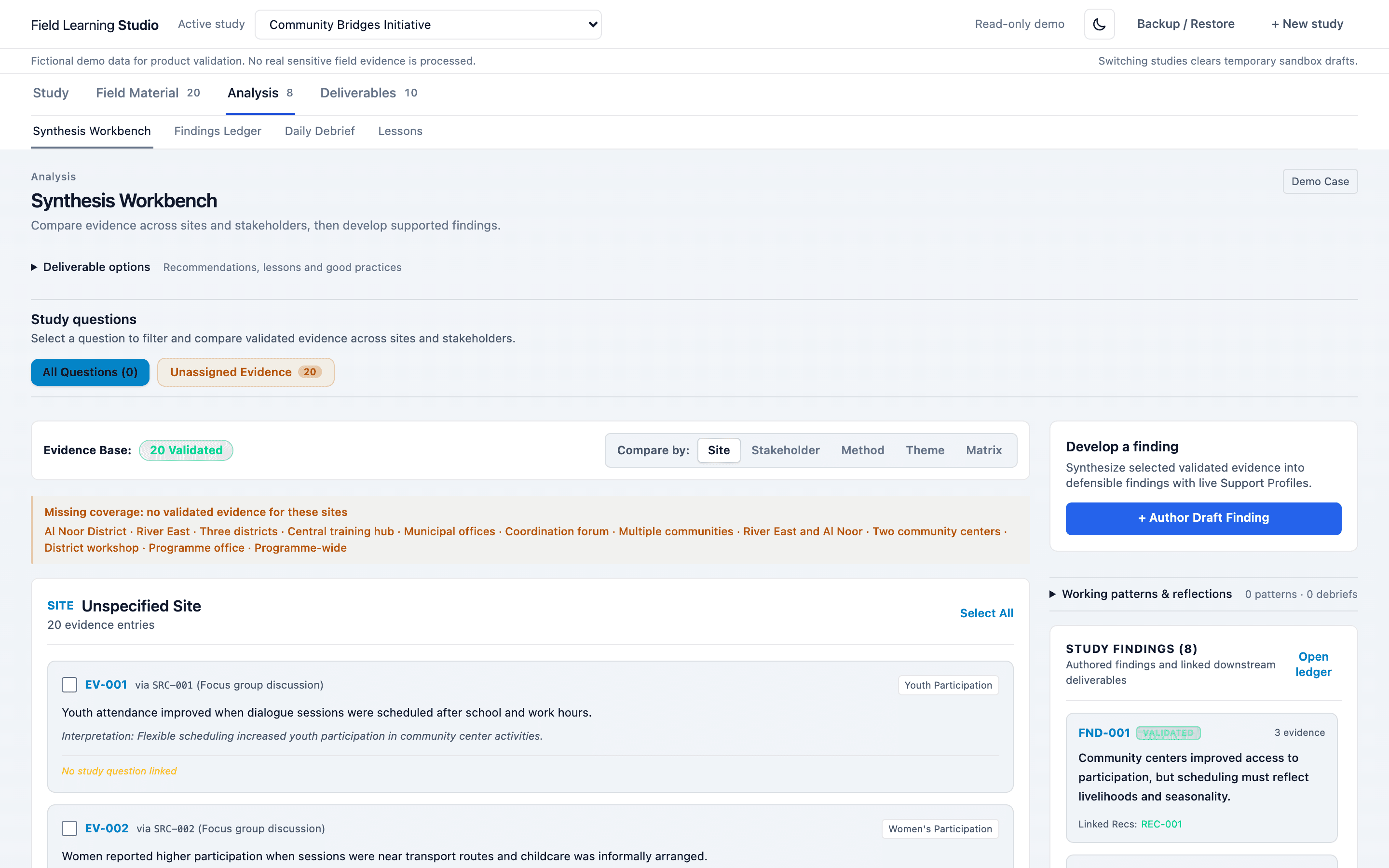Check the EV-001 evidence checkbox
The width and height of the screenshot is (1389, 868).
(69, 684)
